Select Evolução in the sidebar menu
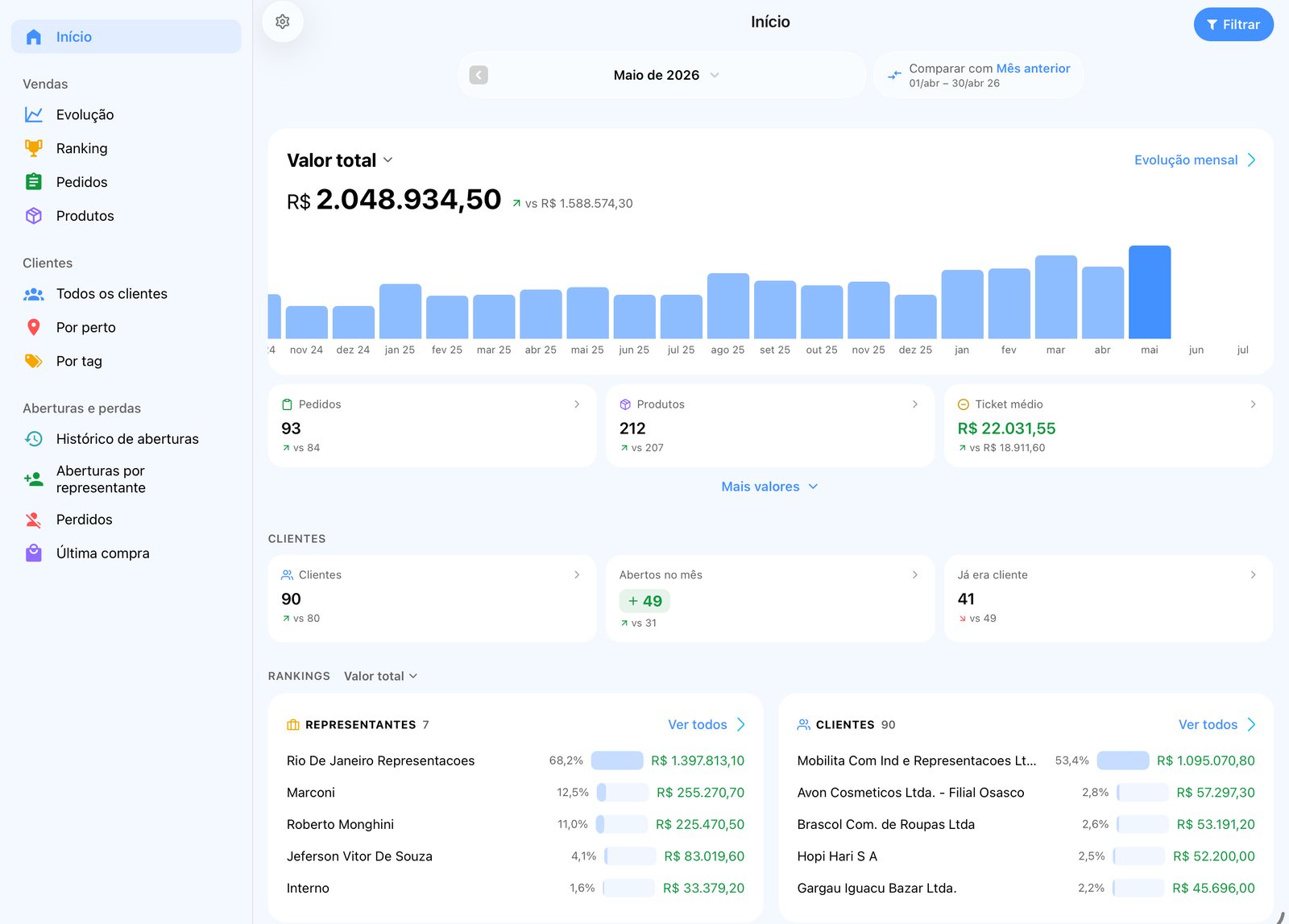The image size is (1289, 924). coord(126,114)
